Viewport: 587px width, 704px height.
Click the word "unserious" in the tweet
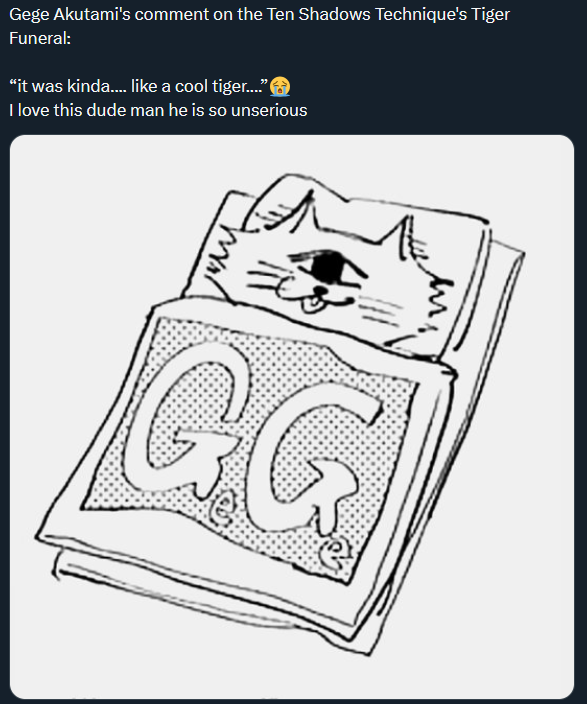269,110
